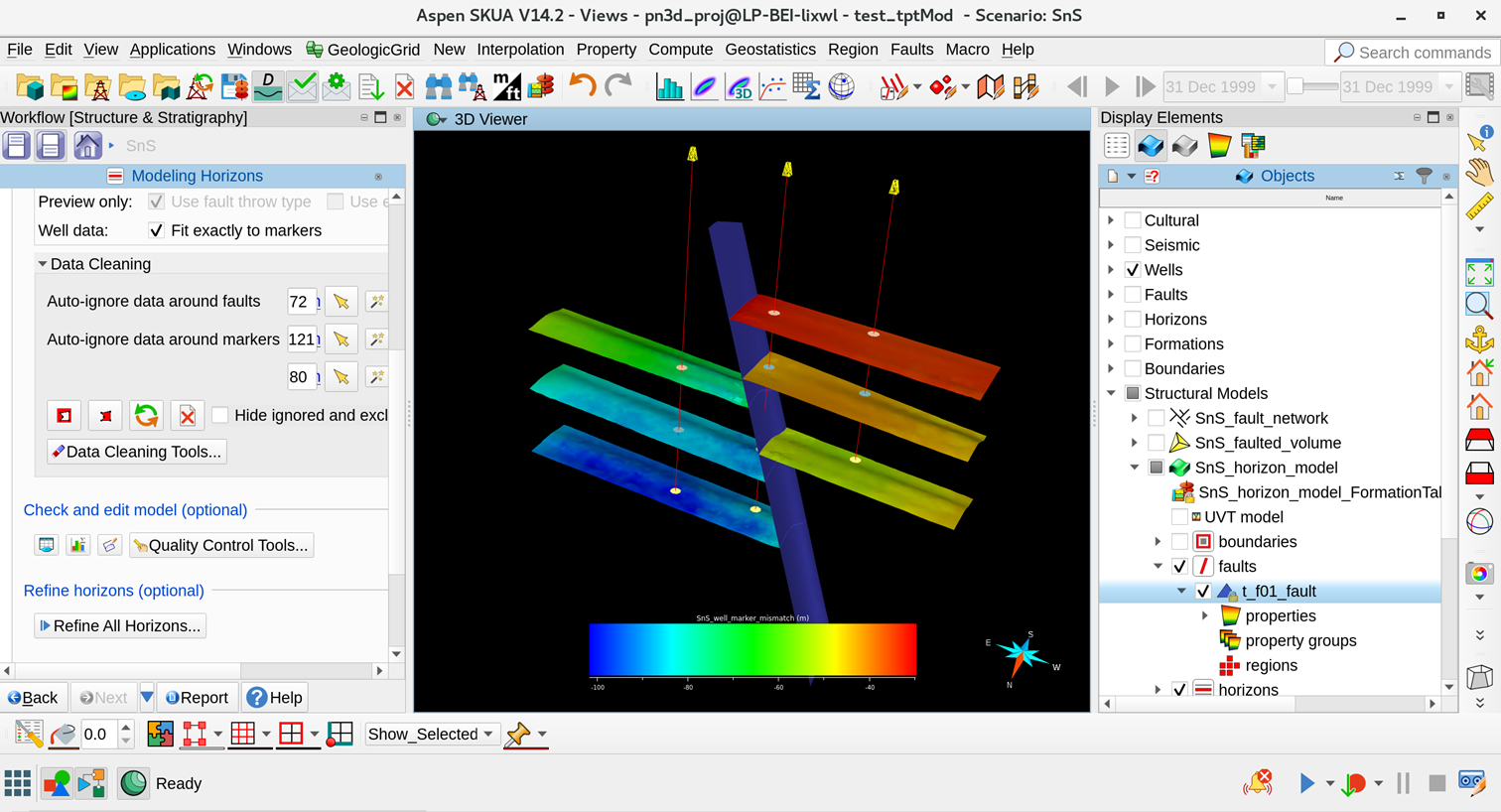
Task: Click the green sphere status icon
Action: point(133,784)
